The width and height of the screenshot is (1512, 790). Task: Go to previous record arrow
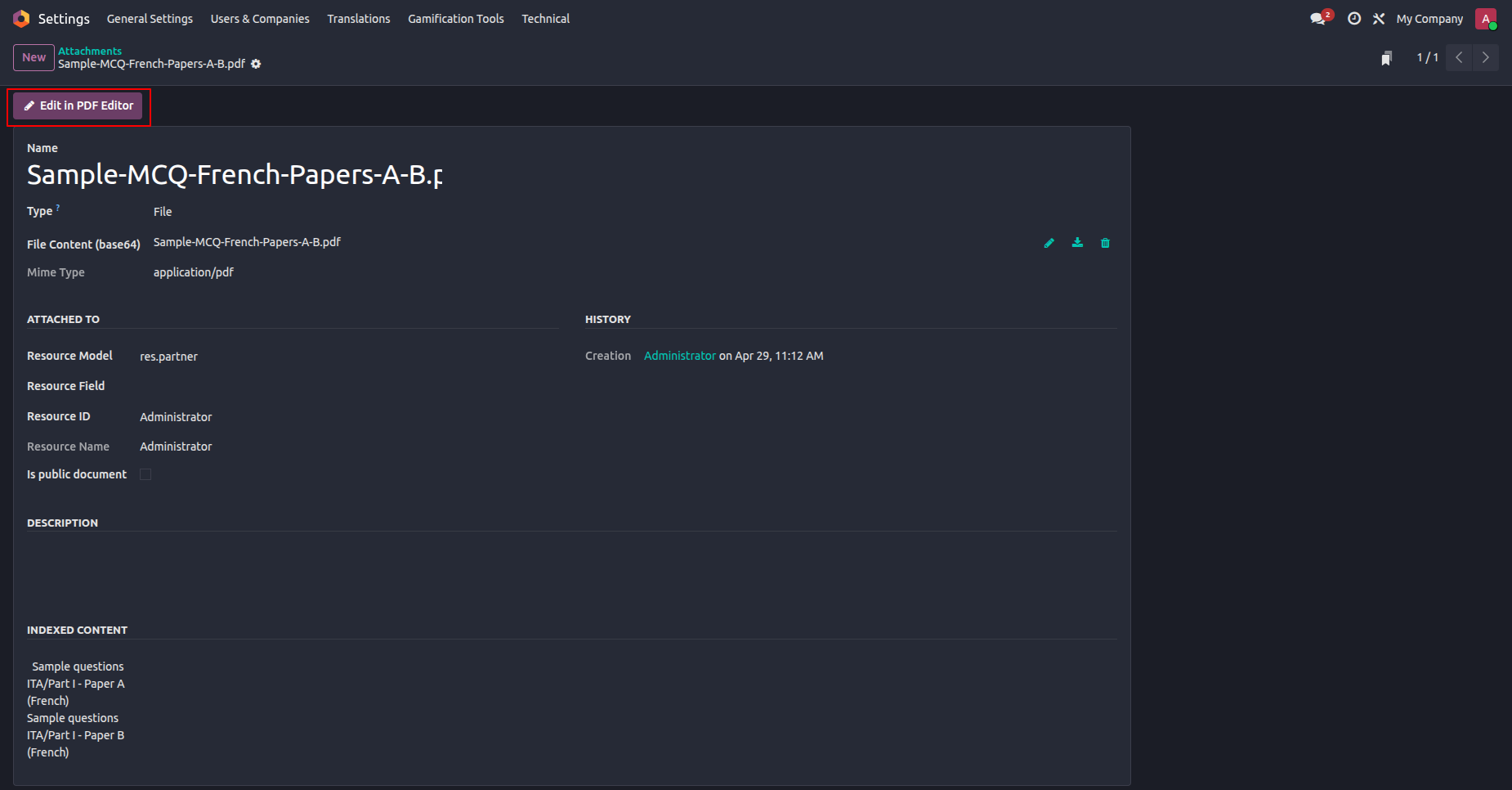[x=1459, y=57]
